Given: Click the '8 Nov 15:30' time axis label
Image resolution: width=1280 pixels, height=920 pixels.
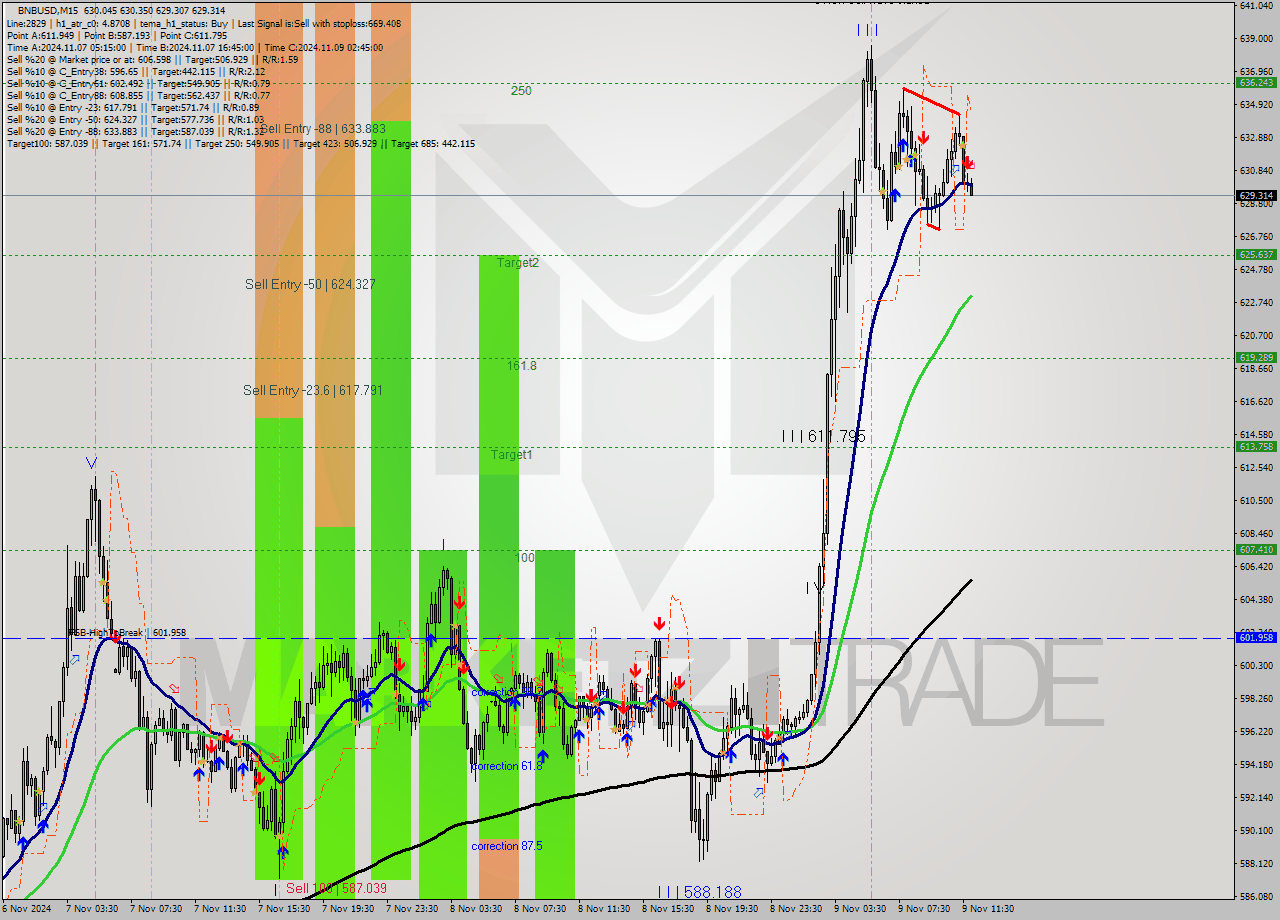Looking at the screenshot, I should tap(668, 909).
